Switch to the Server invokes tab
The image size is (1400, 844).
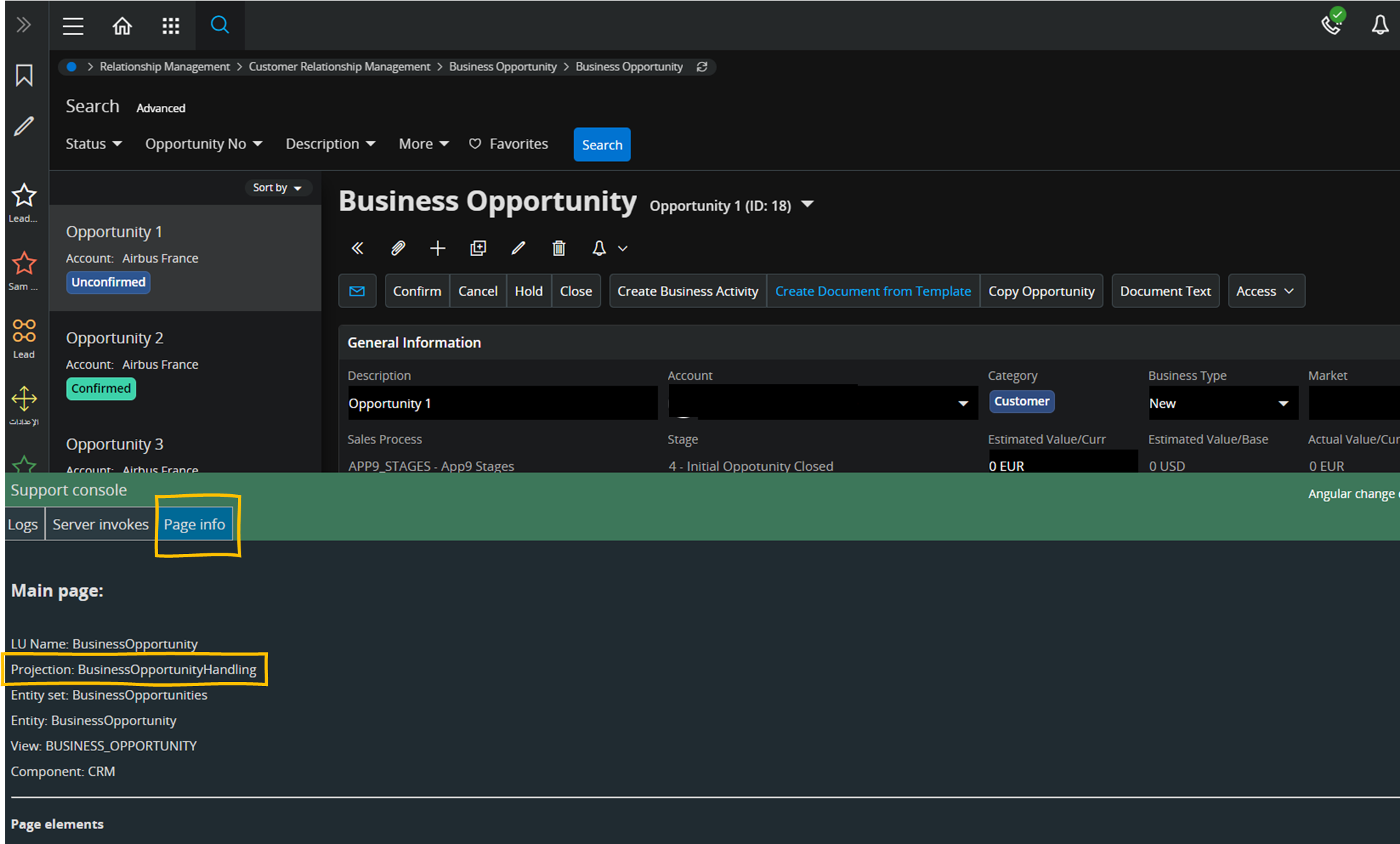(x=100, y=524)
